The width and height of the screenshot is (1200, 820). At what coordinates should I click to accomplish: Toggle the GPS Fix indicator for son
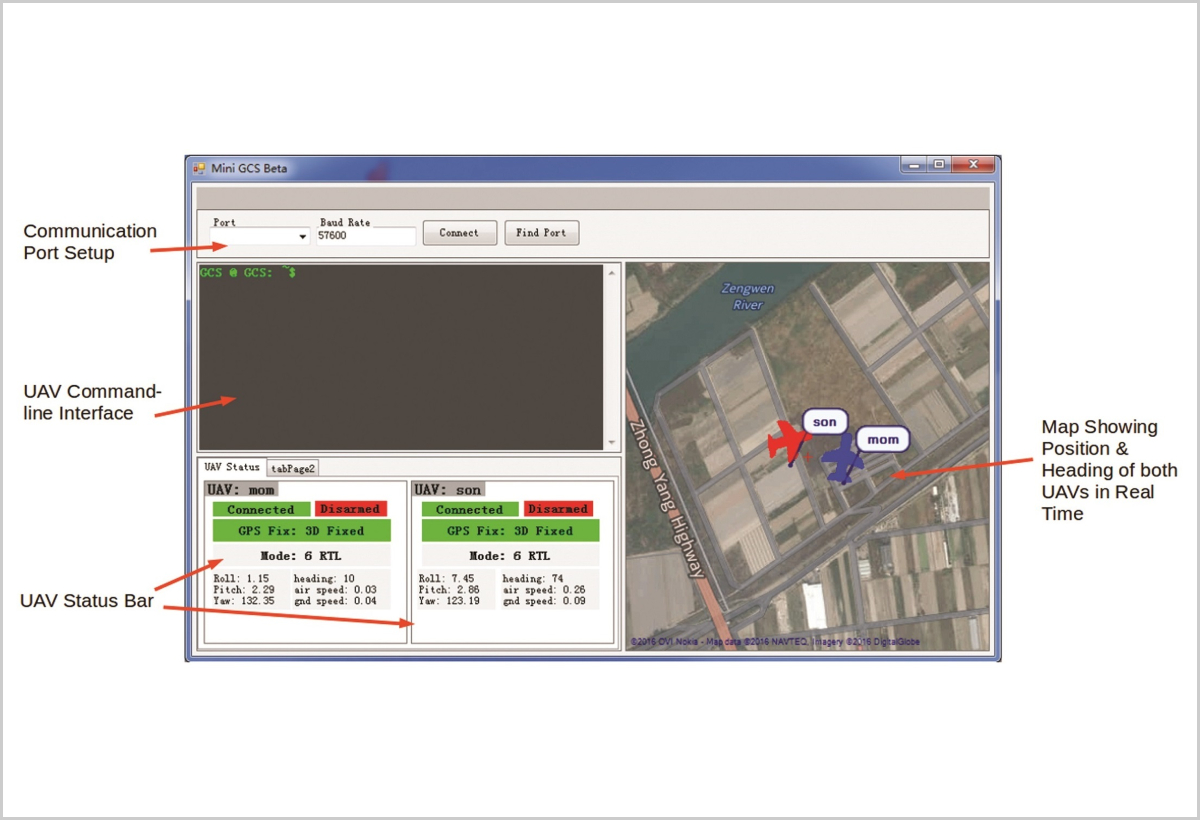(511, 531)
